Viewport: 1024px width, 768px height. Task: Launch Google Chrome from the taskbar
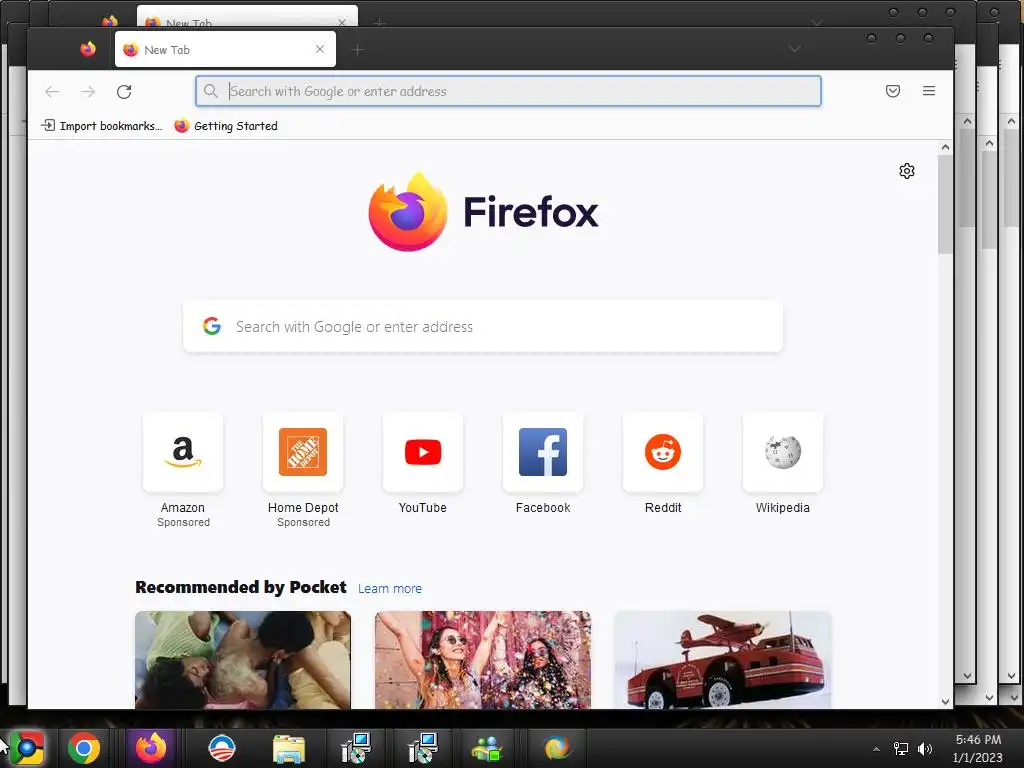84,748
